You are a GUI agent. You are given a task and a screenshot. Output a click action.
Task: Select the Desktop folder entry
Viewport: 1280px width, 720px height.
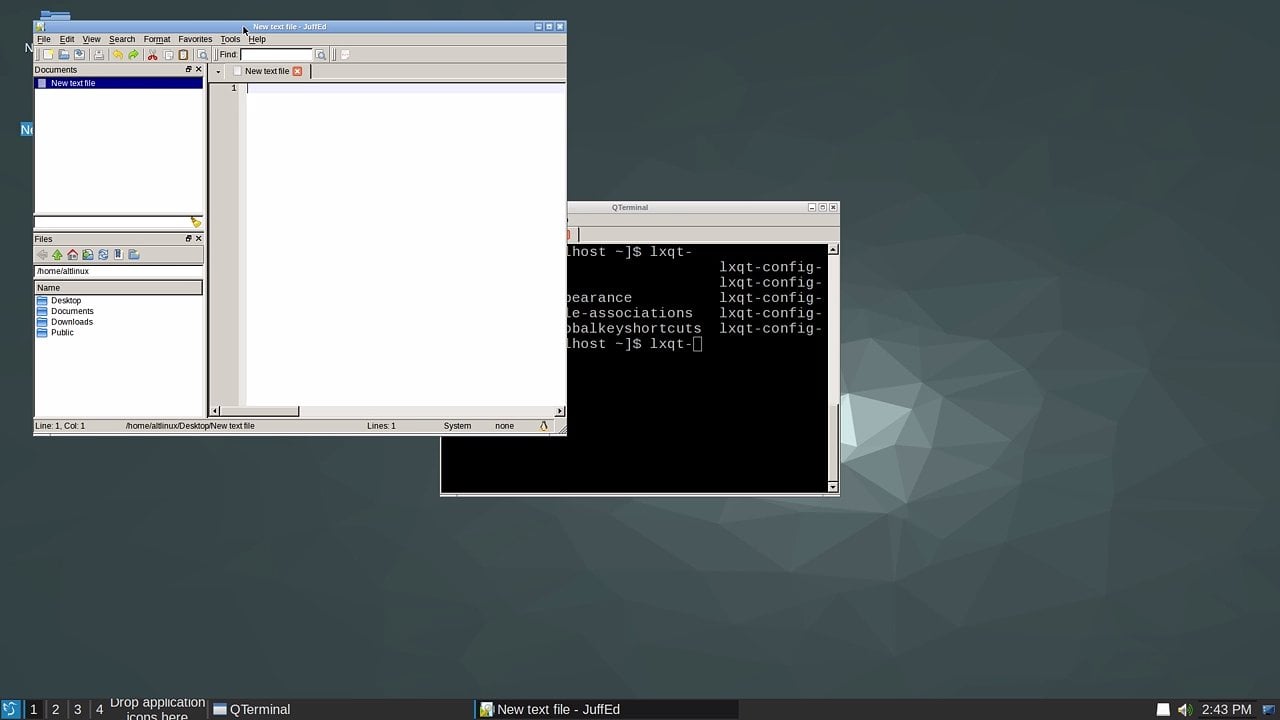66,300
